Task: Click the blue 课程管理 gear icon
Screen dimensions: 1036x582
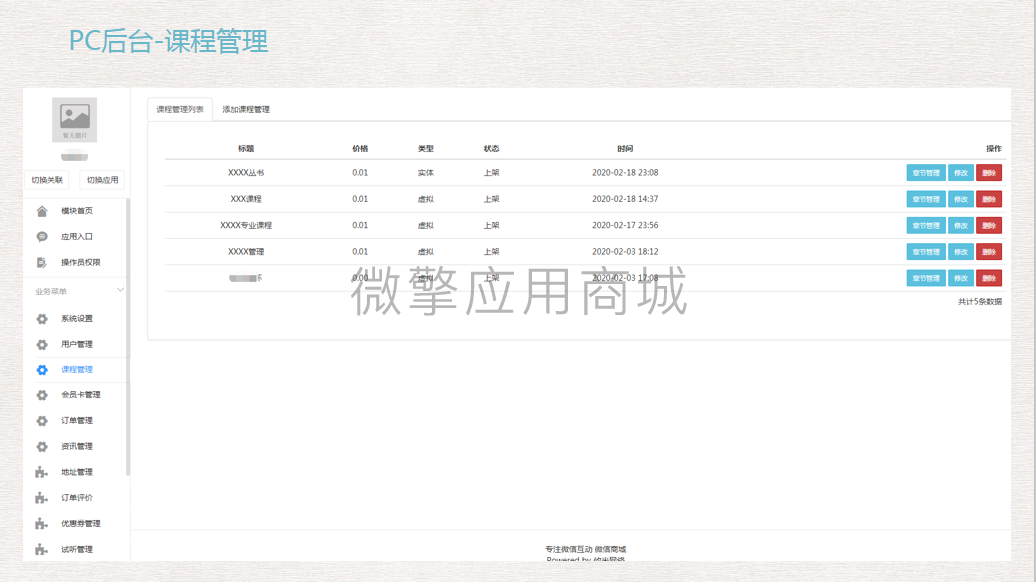Action: 42,370
